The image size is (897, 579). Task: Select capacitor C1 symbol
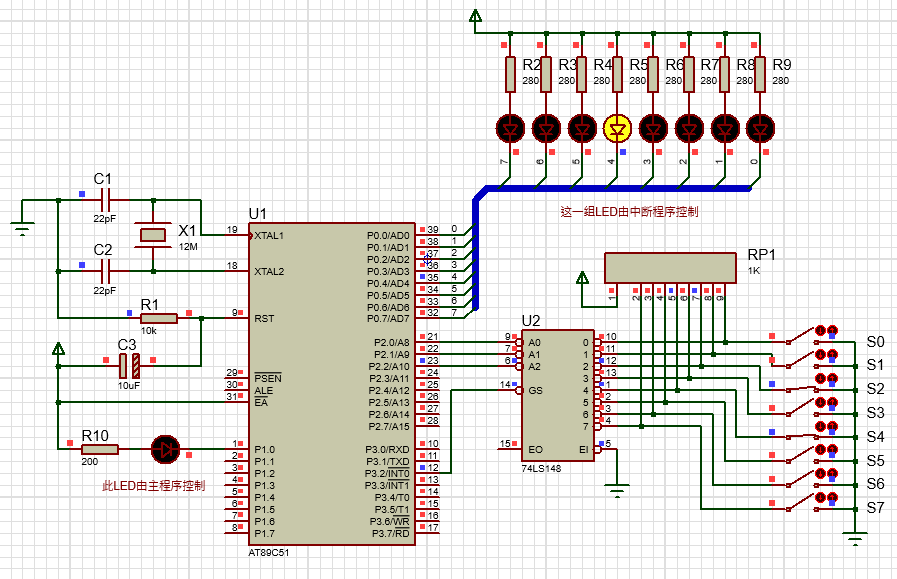coord(106,200)
